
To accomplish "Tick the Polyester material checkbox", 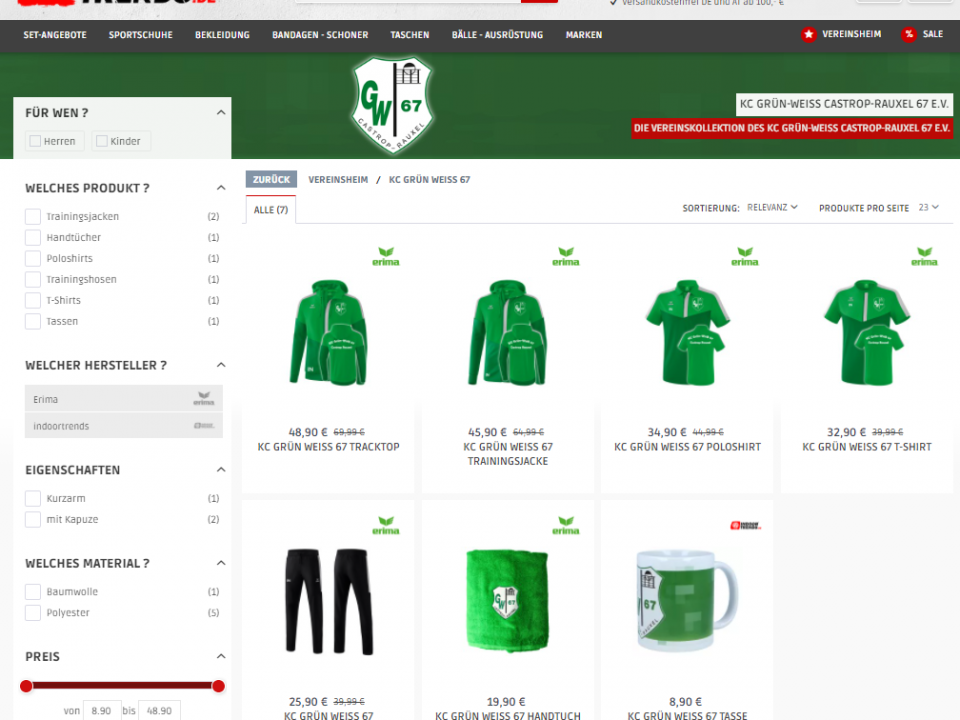I will pos(33,613).
